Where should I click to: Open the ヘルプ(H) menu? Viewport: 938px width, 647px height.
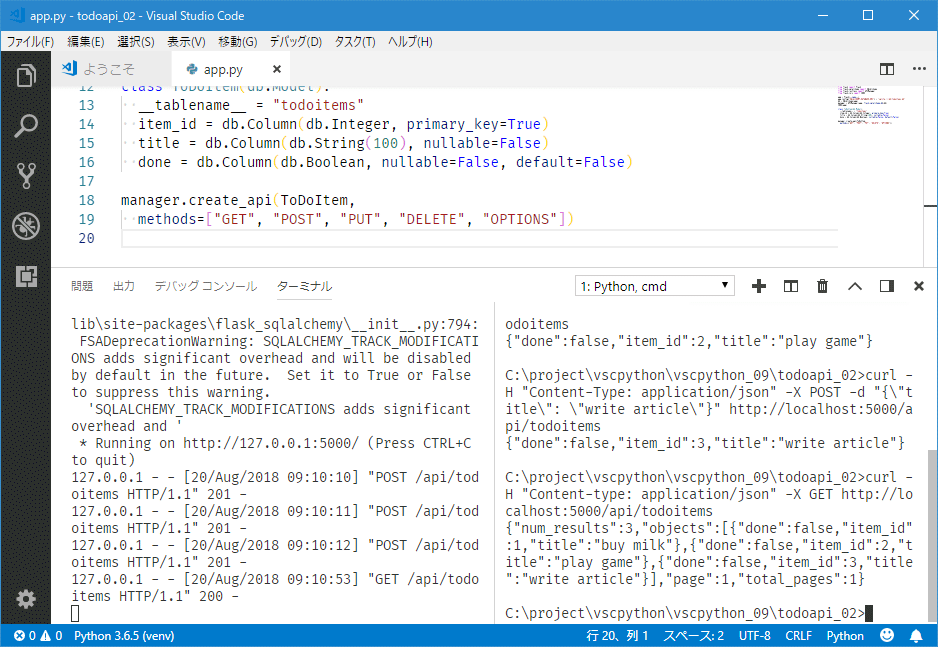pyautogui.click(x=410, y=41)
